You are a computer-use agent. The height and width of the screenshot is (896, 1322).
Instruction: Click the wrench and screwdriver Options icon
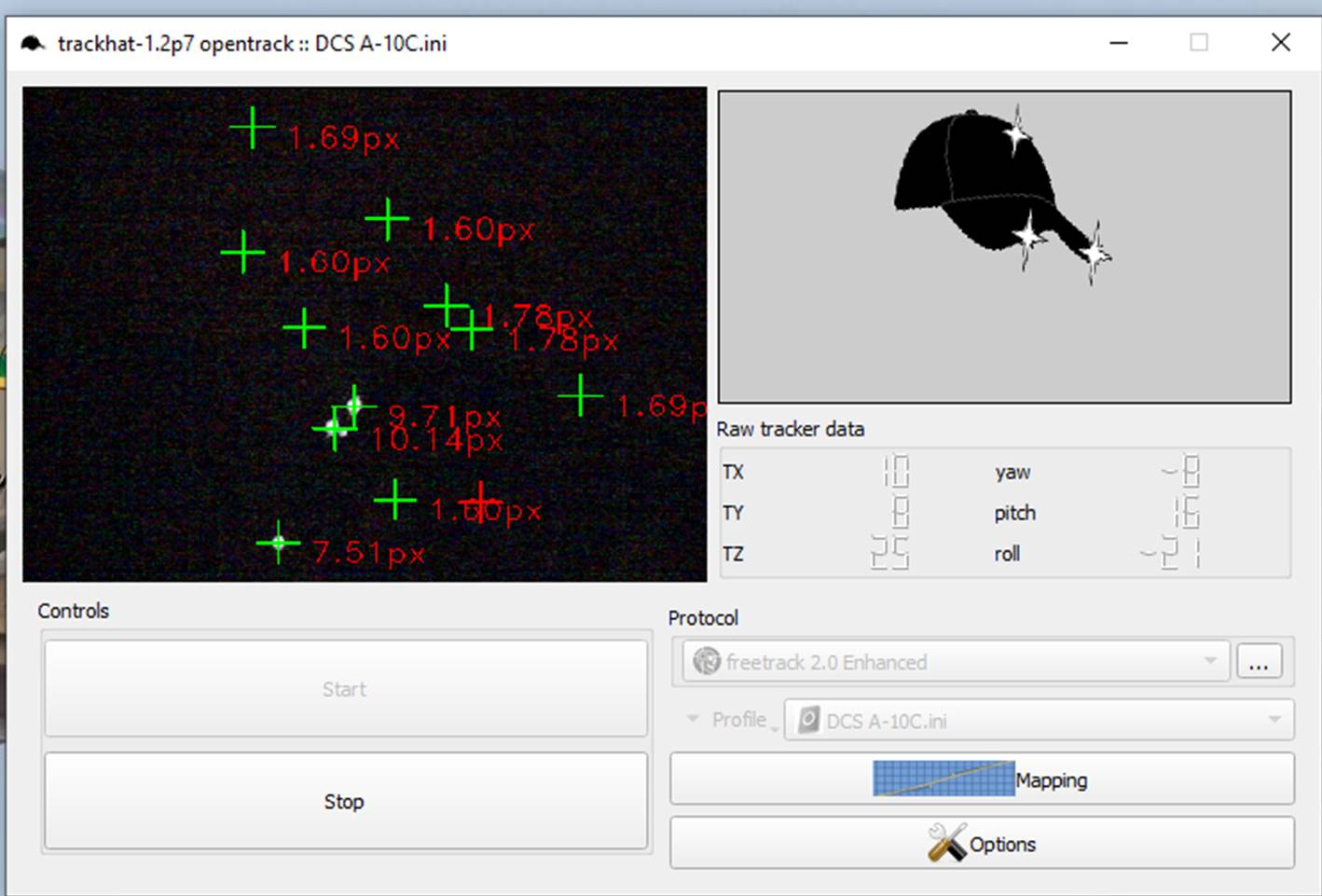point(946,843)
